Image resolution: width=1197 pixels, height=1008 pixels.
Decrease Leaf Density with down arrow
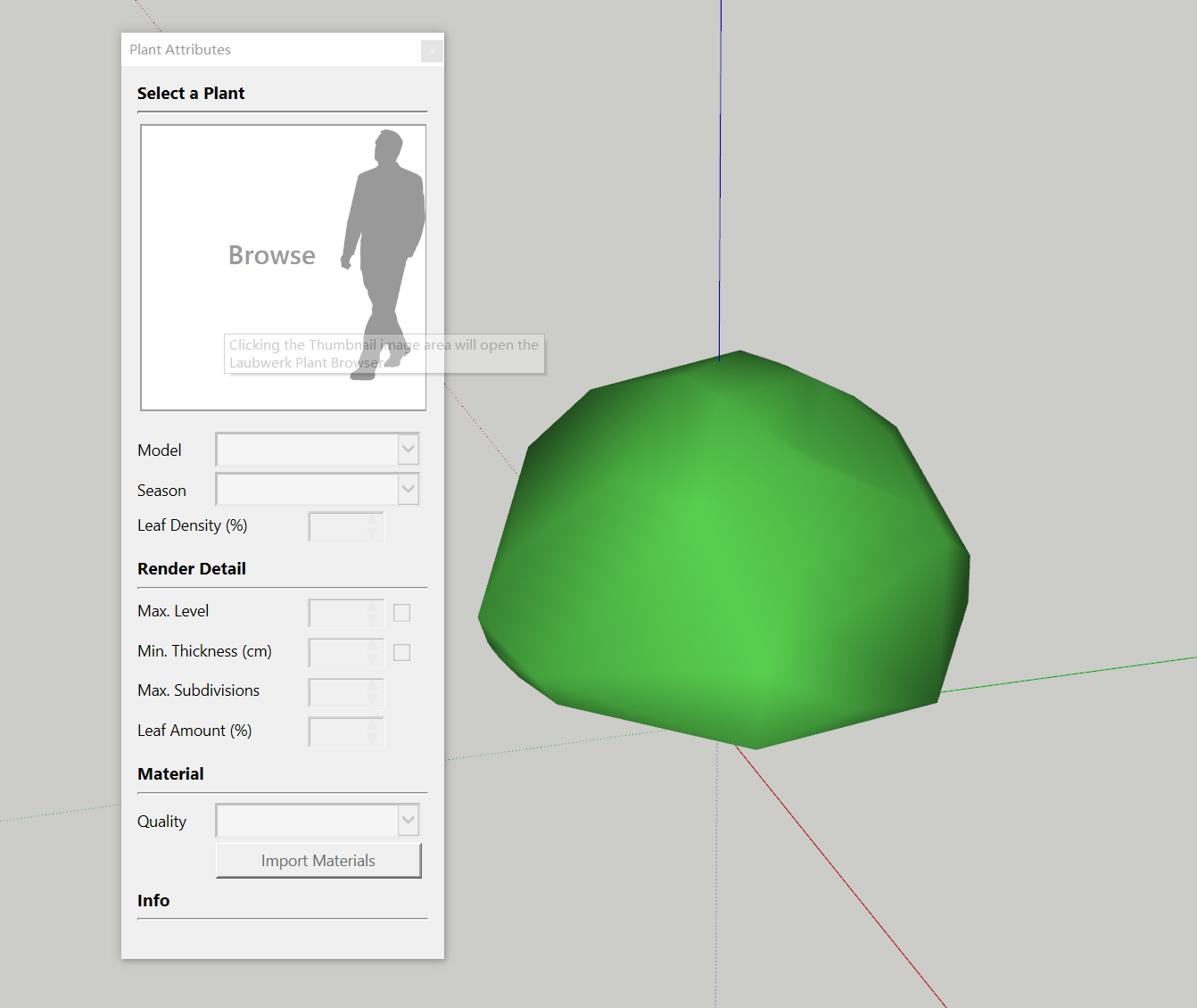pos(373,533)
